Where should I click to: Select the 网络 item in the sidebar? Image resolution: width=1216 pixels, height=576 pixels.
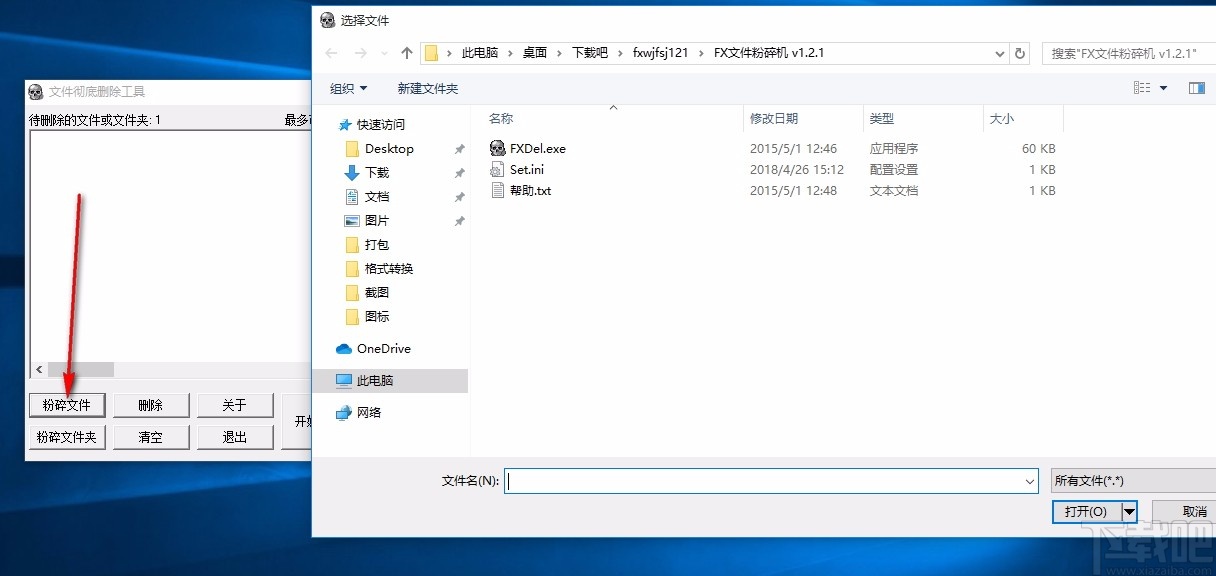(x=371, y=412)
